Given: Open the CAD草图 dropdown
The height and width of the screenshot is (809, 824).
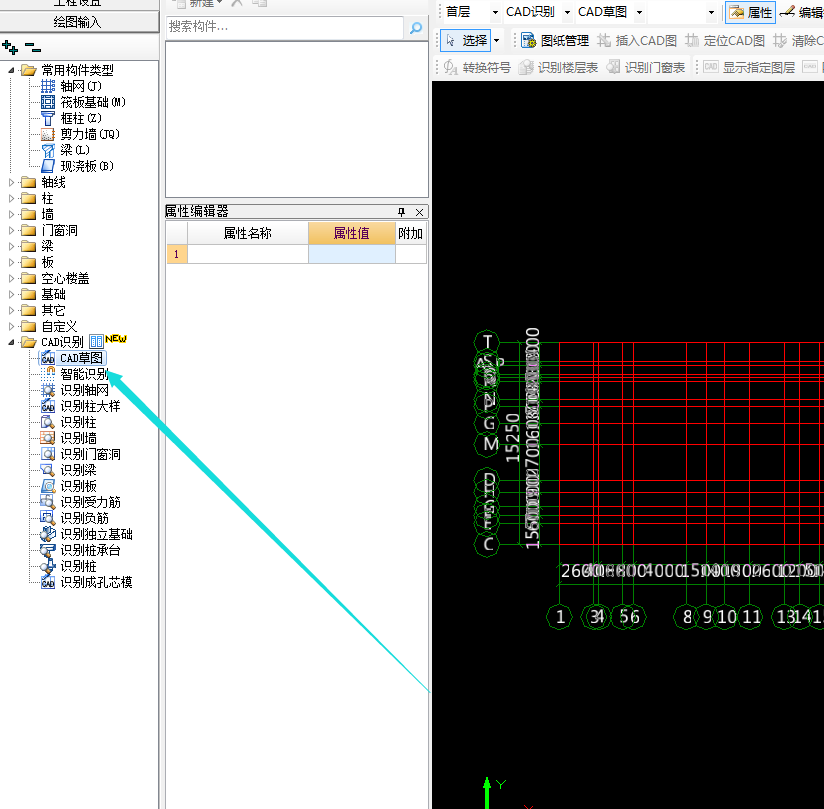Looking at the screenshot, I should [639, 13].
